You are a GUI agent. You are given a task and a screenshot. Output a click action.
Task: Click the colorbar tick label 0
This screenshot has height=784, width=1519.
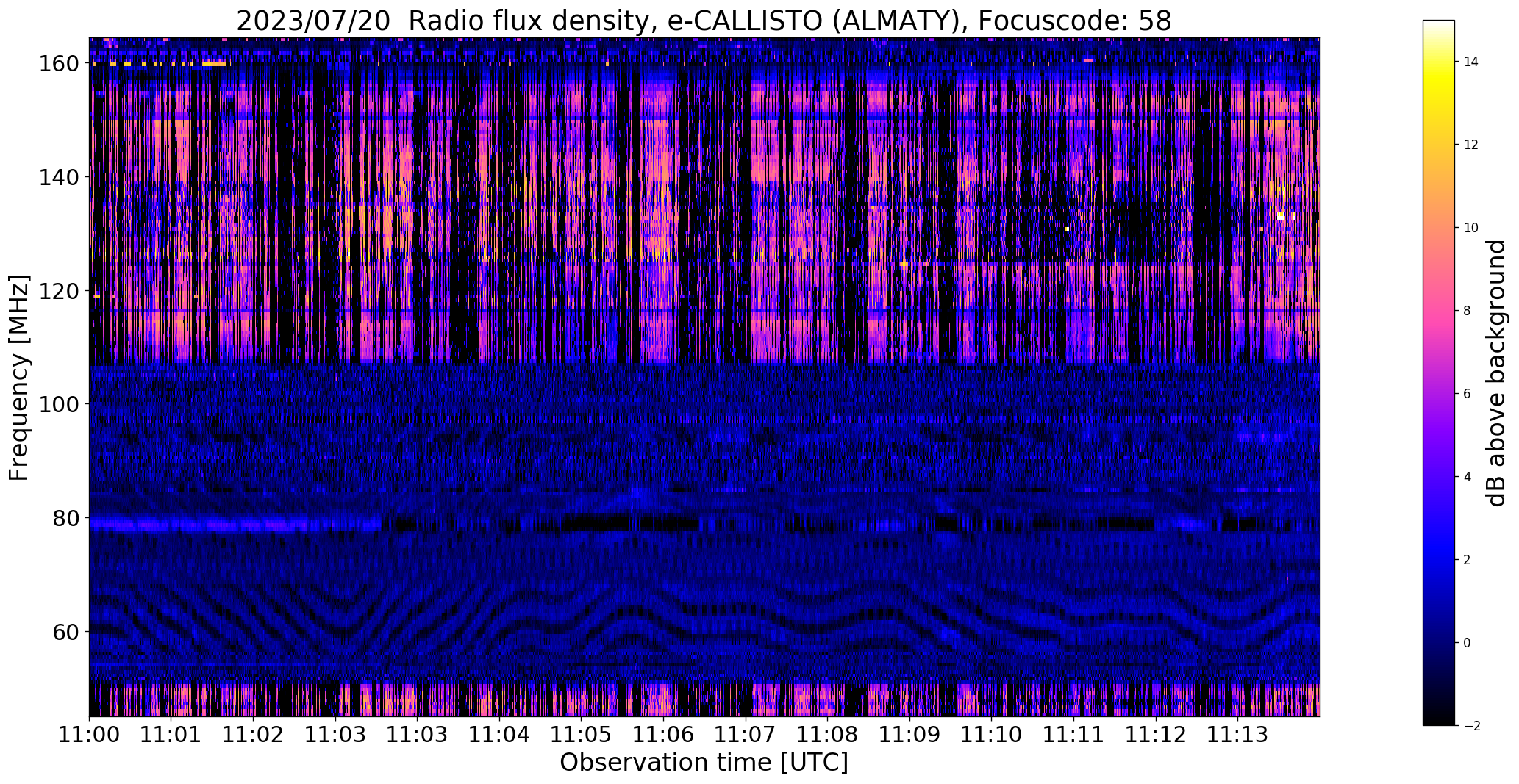coord(1467,643)
